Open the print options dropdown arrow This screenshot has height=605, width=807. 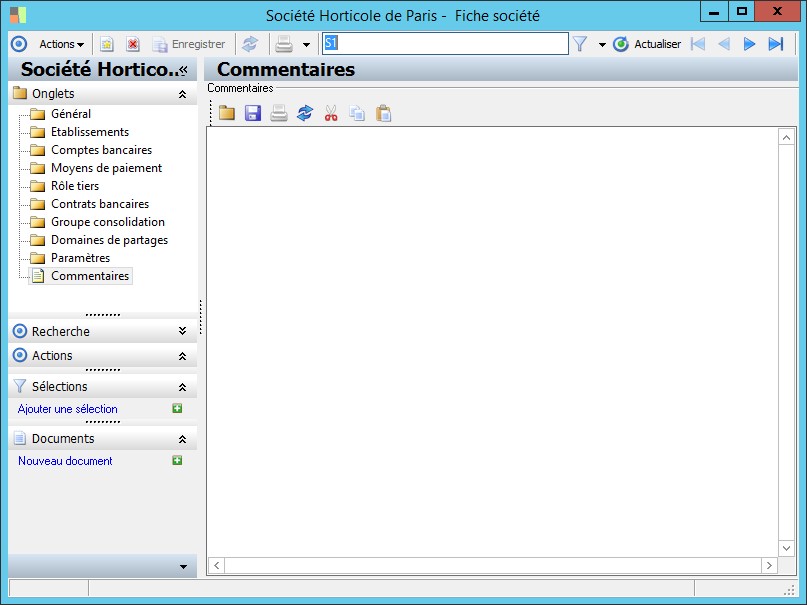tap(306, 45)
